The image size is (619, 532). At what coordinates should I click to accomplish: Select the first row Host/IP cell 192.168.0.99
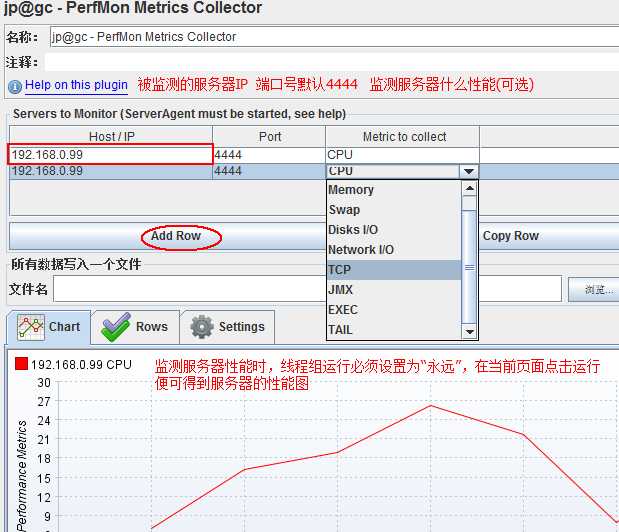click(111, 155)
